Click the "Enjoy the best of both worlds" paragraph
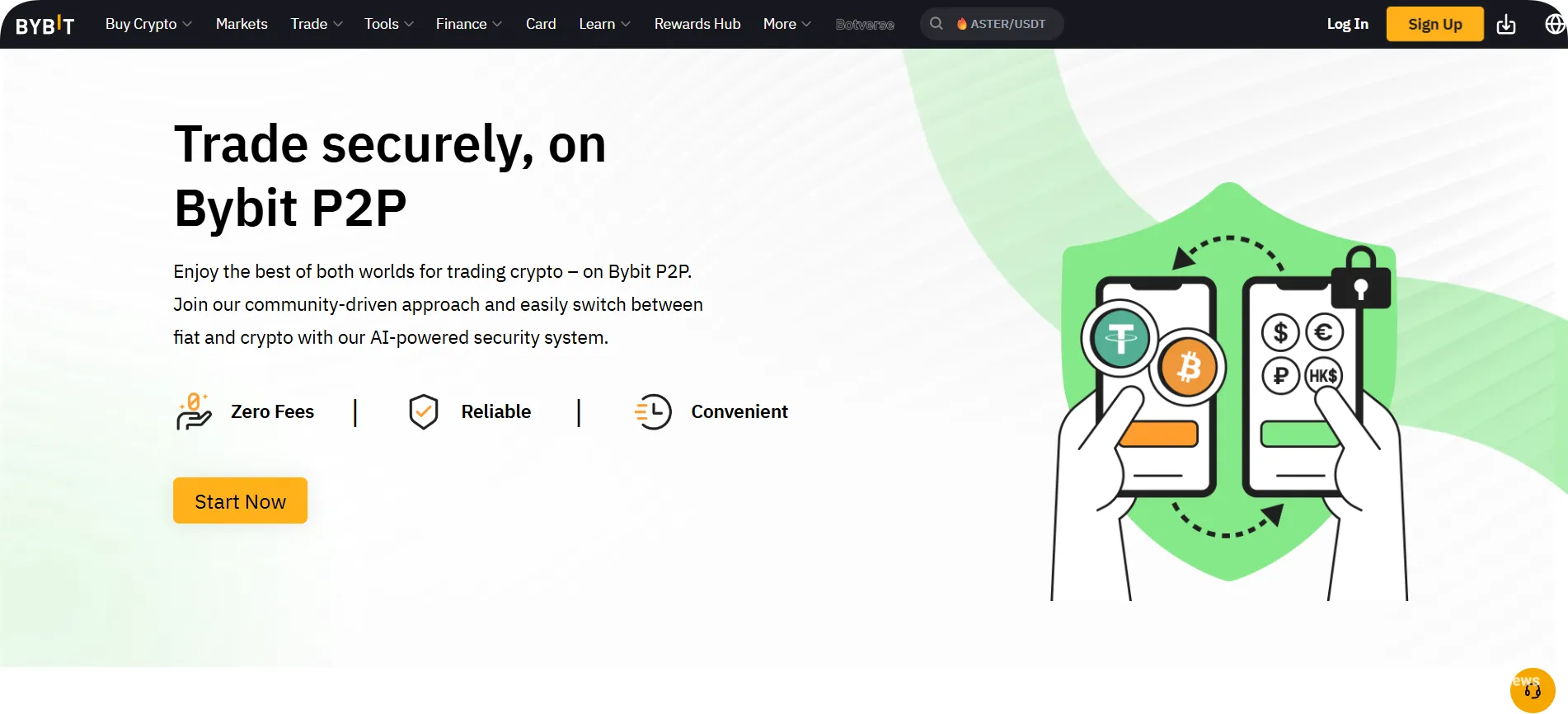This screenshot has width=1568, height=714. pyautogui.click(x=438, y=304)
